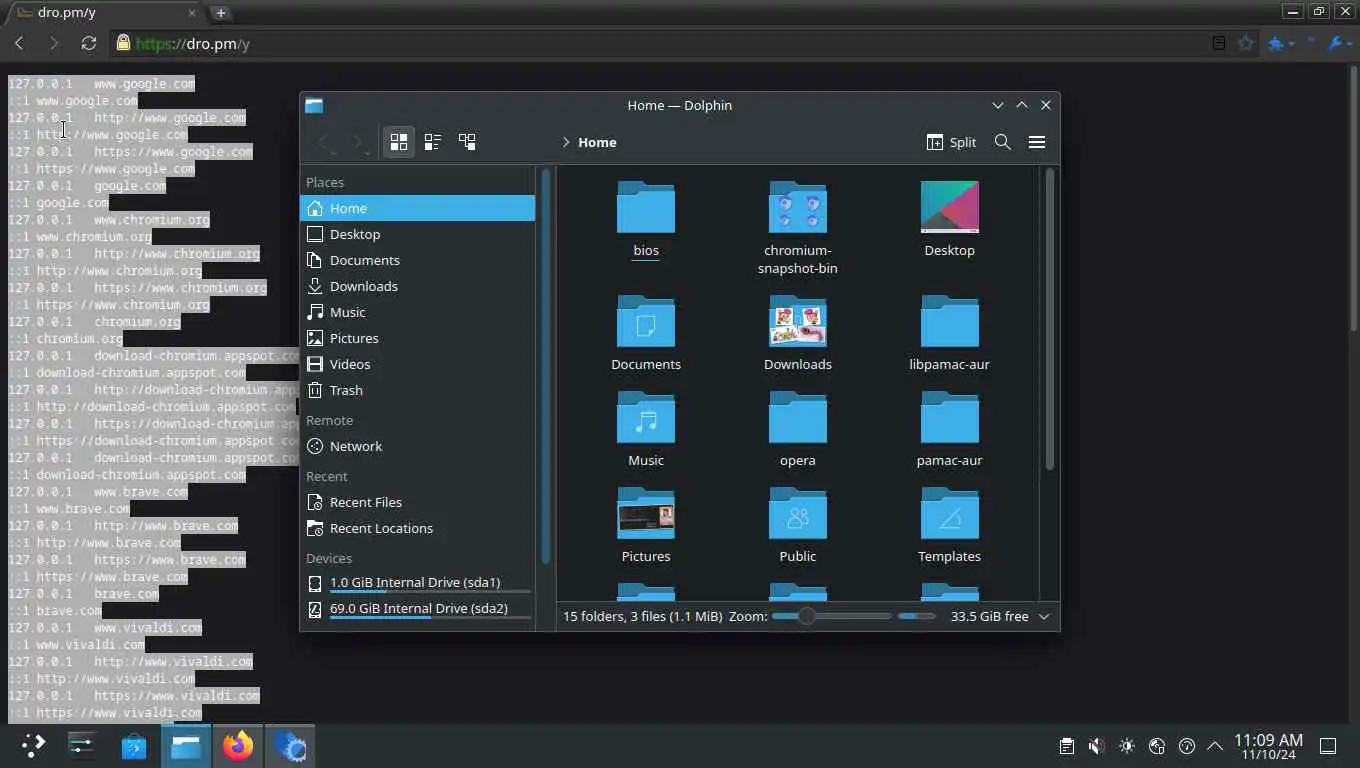This screenshot has width=1360, height=768.
Task: Click Dolphin file view vertical scrollbar
Action: 1049,320
